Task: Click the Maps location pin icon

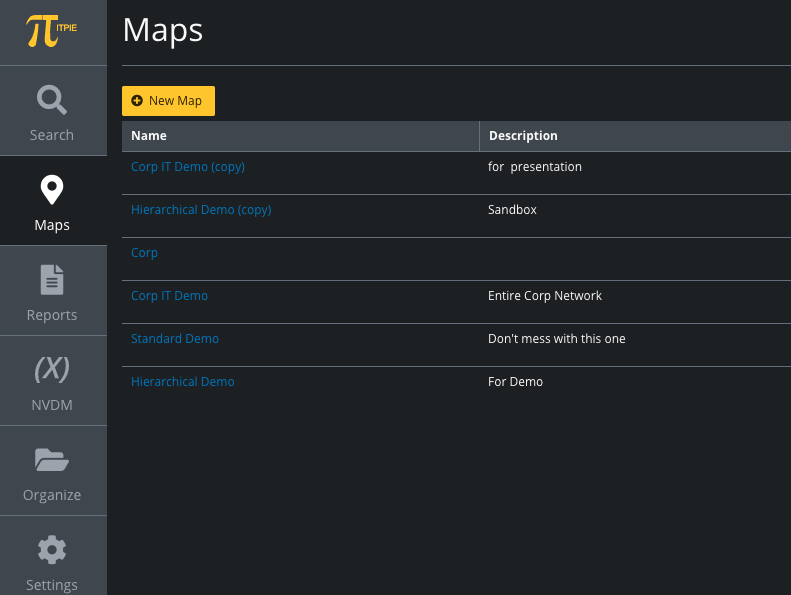Action: pos(52,190)
